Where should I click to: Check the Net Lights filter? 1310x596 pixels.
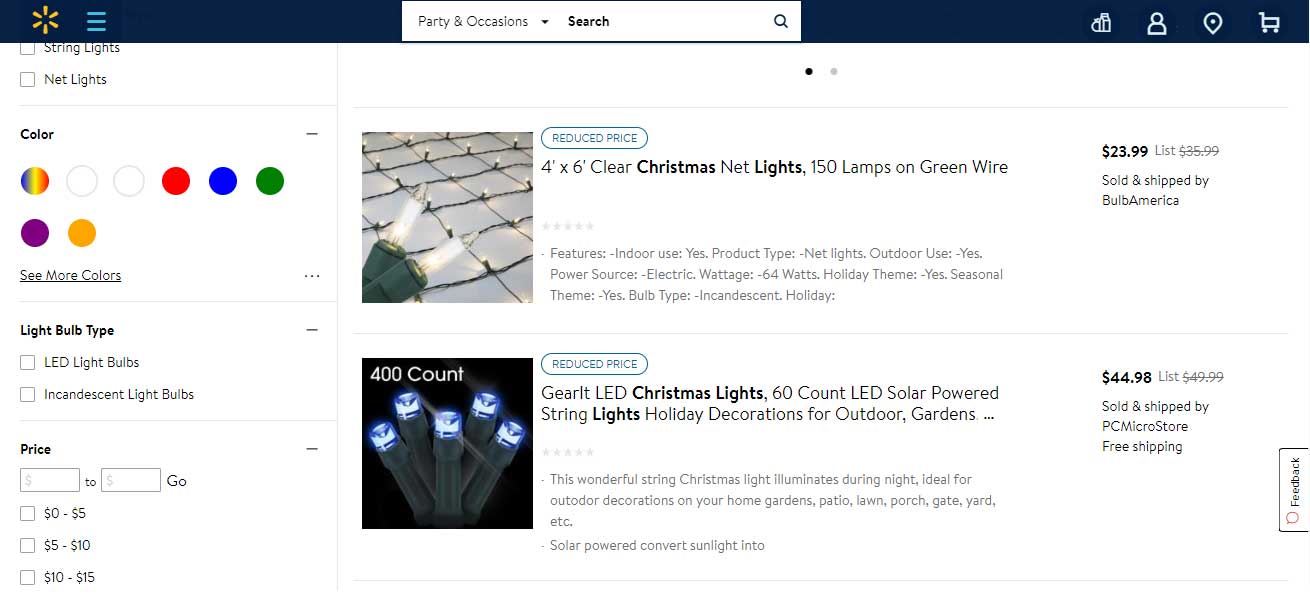pos(28,79)
